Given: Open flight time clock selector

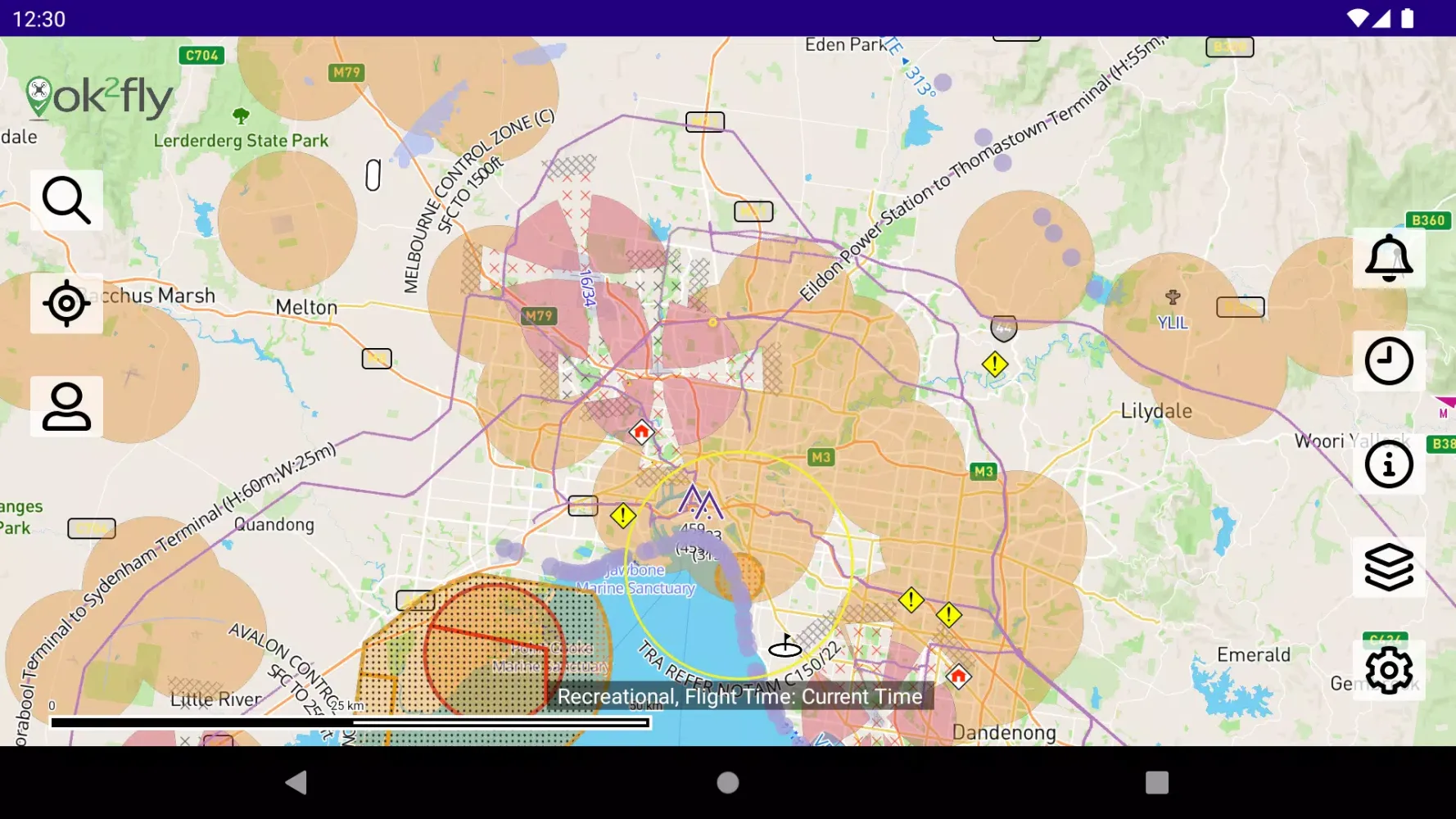Looking at the screenshot, I should (x=1388, y=361).
